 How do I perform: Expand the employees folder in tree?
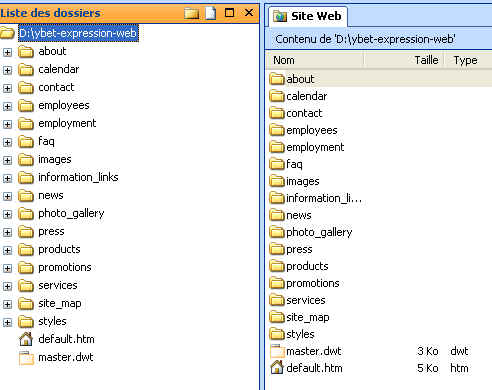pos(7,106)
